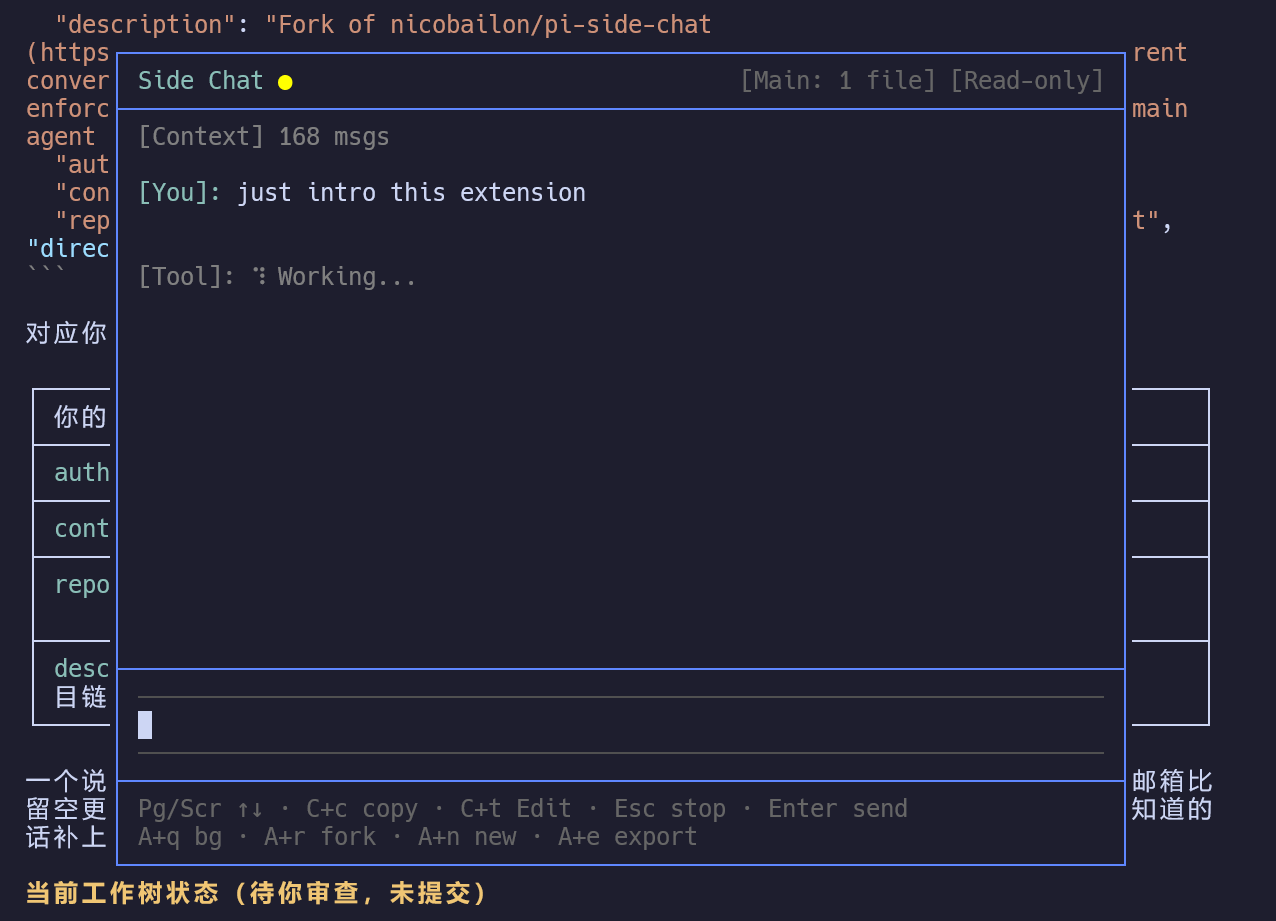
Task: Click the Side Chat title
Action: pyautogui.click(x=201, y=81)
